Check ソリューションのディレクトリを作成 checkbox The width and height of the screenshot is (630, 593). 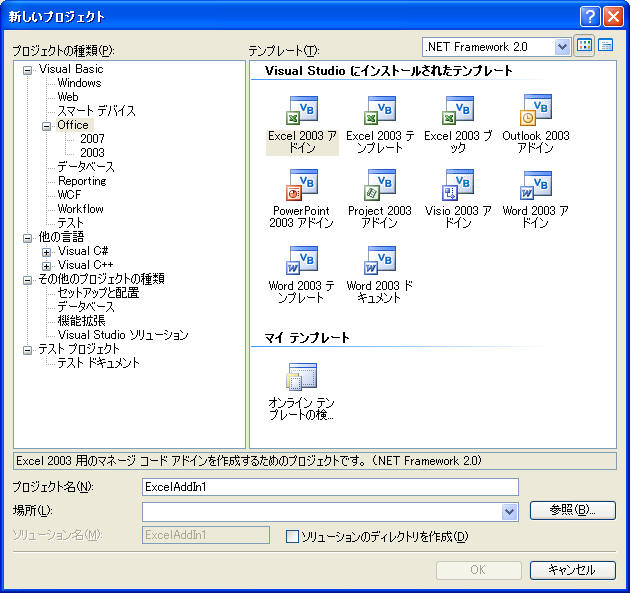[x=292, y=536]
